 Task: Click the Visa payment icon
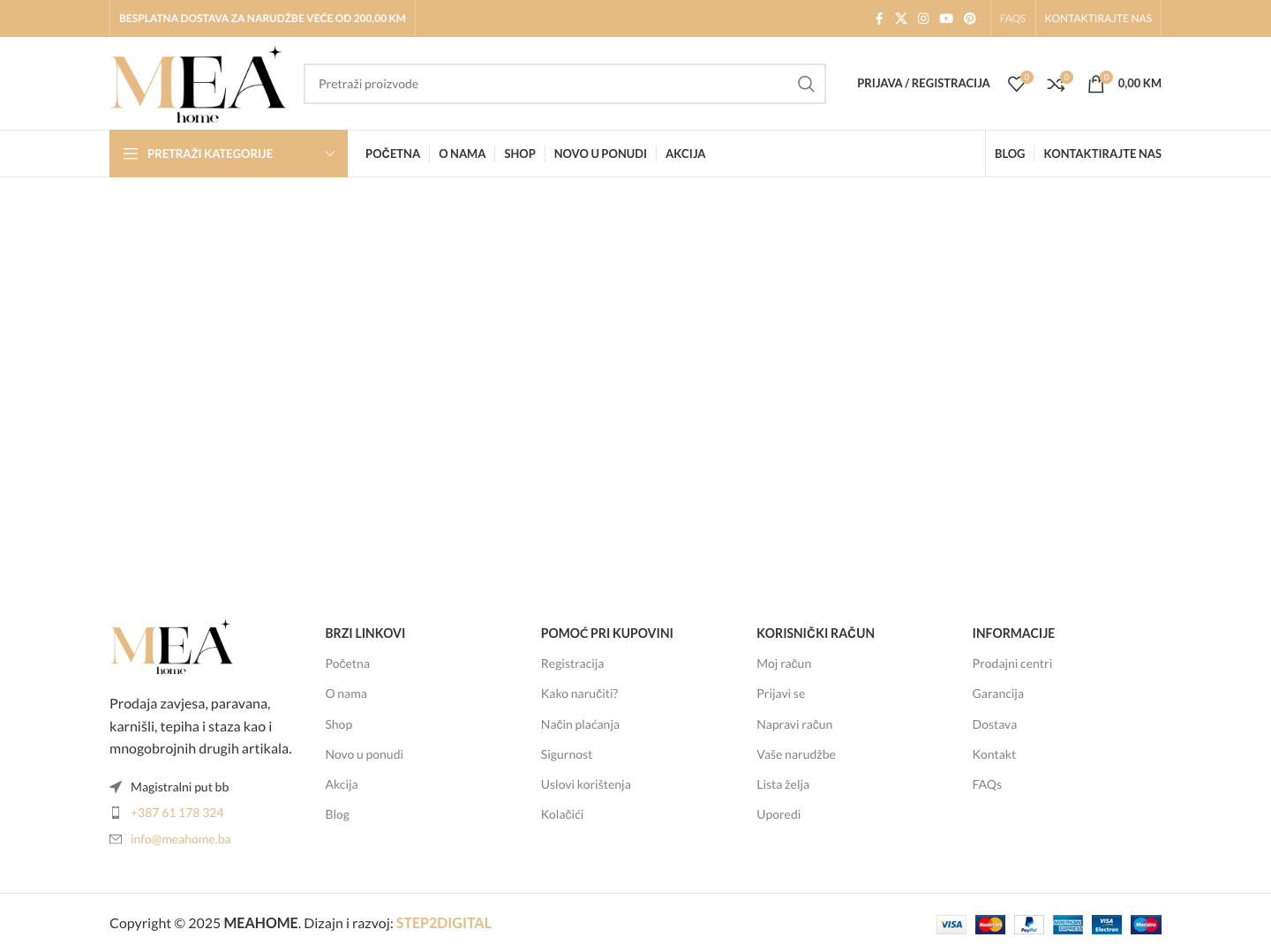(x=951, y=925)
